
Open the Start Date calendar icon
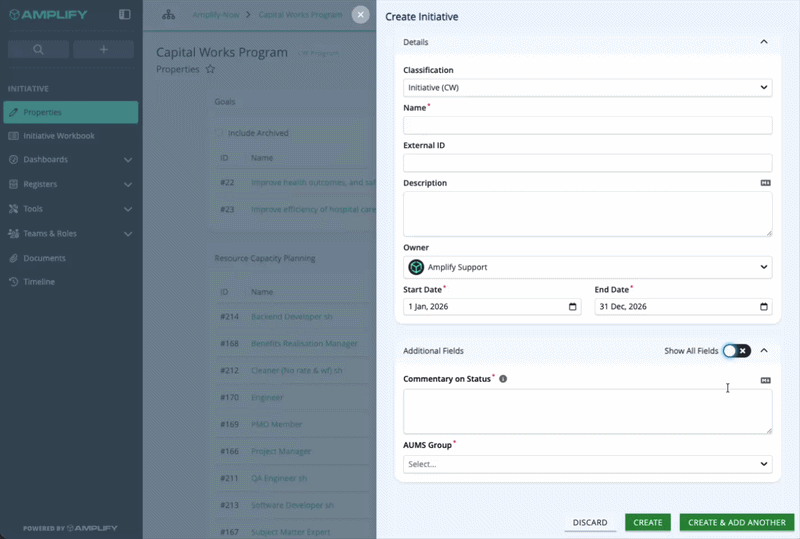(x=572, y=306)
